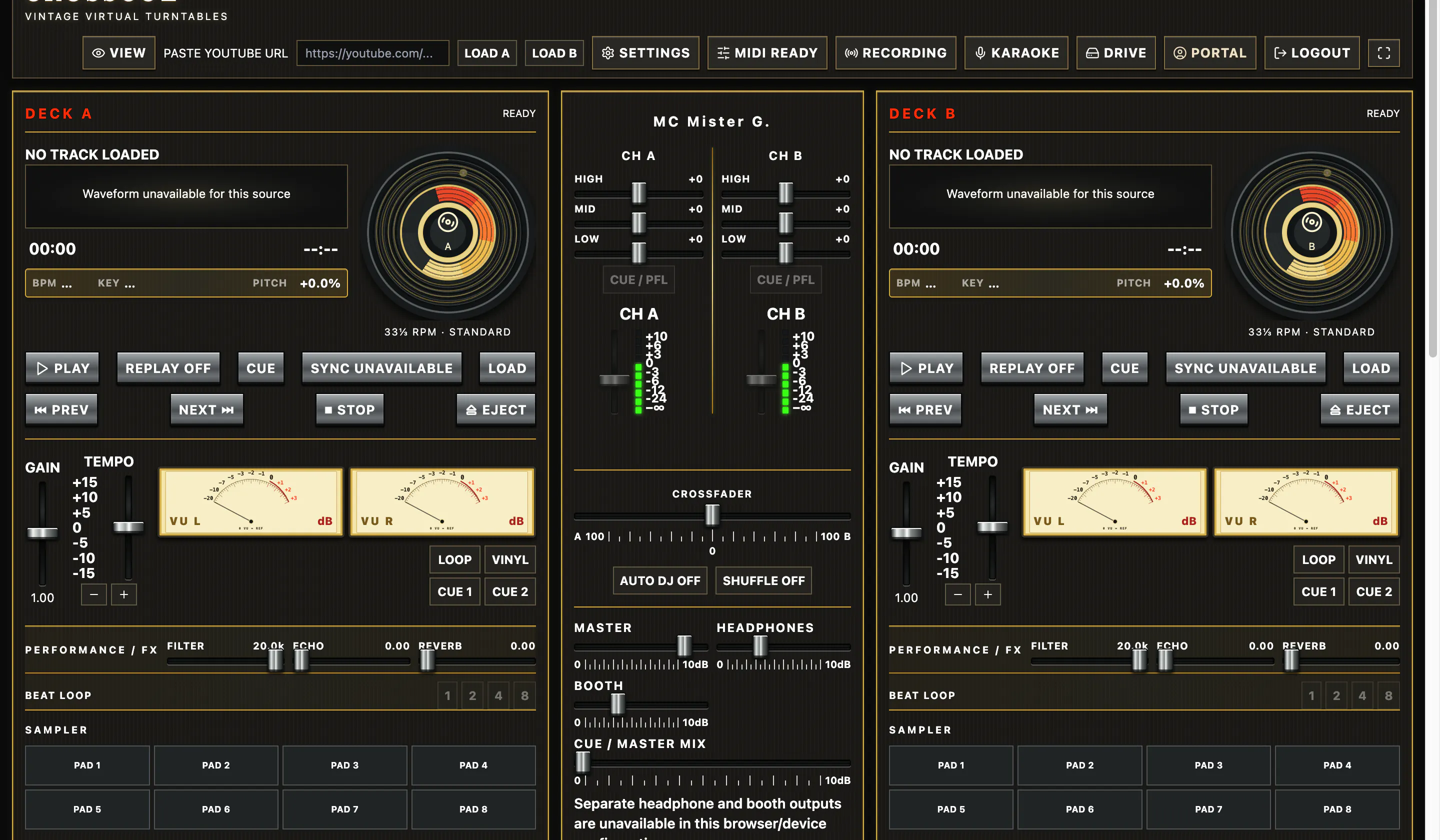Toggle LOOP on Deck B
The height and width of the screenshot is (840, 1440).
click(1319, 559)
